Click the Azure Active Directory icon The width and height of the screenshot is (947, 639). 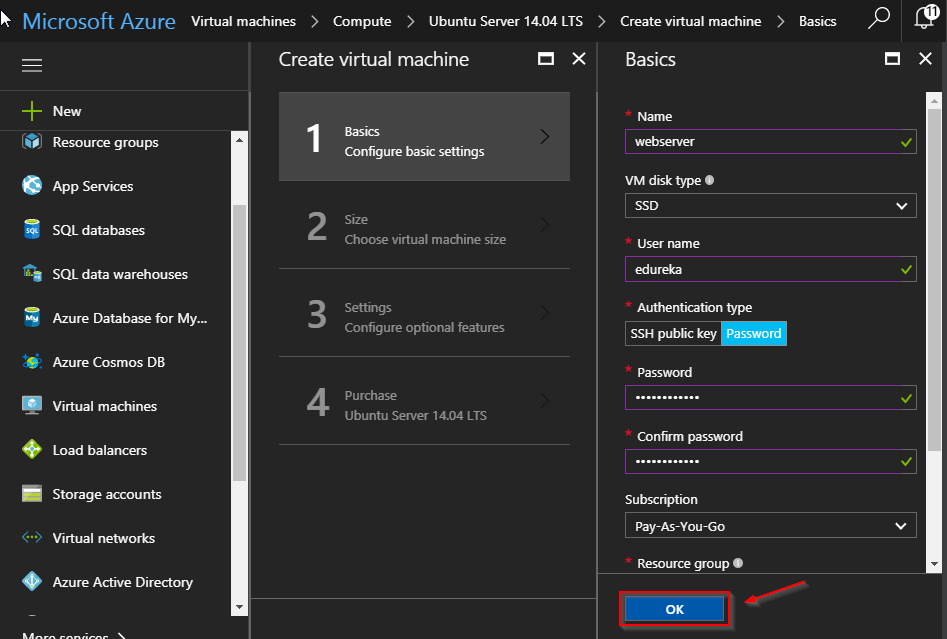click(32, 581)
